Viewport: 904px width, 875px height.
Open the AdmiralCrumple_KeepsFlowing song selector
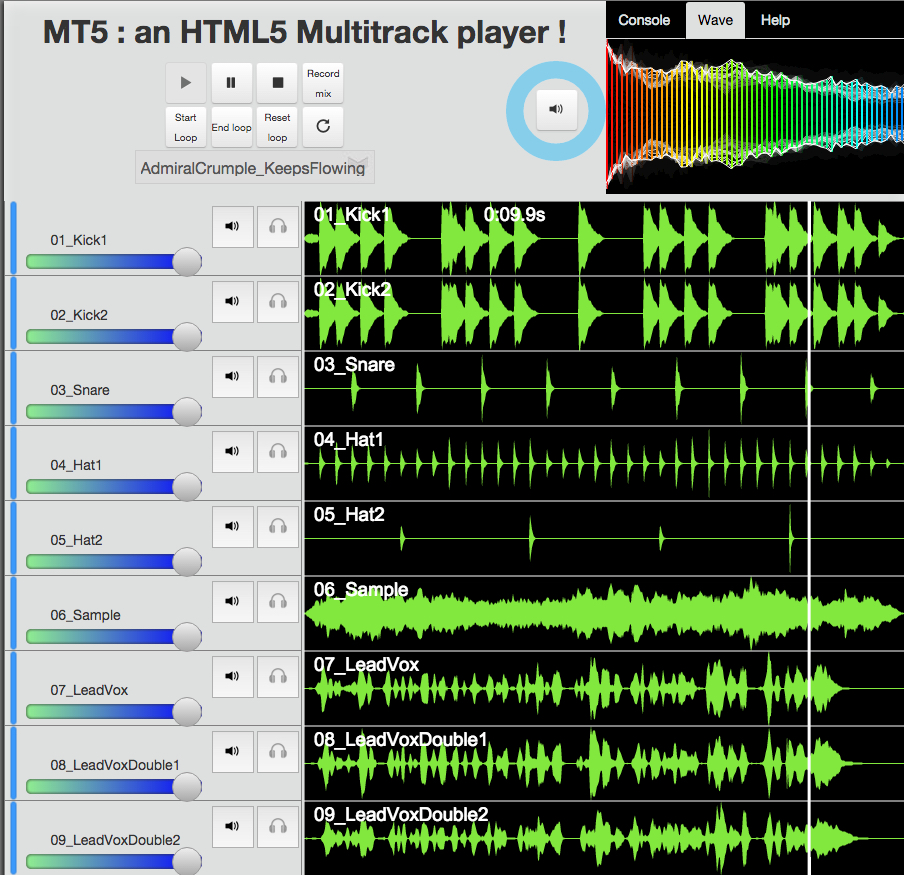254,166
